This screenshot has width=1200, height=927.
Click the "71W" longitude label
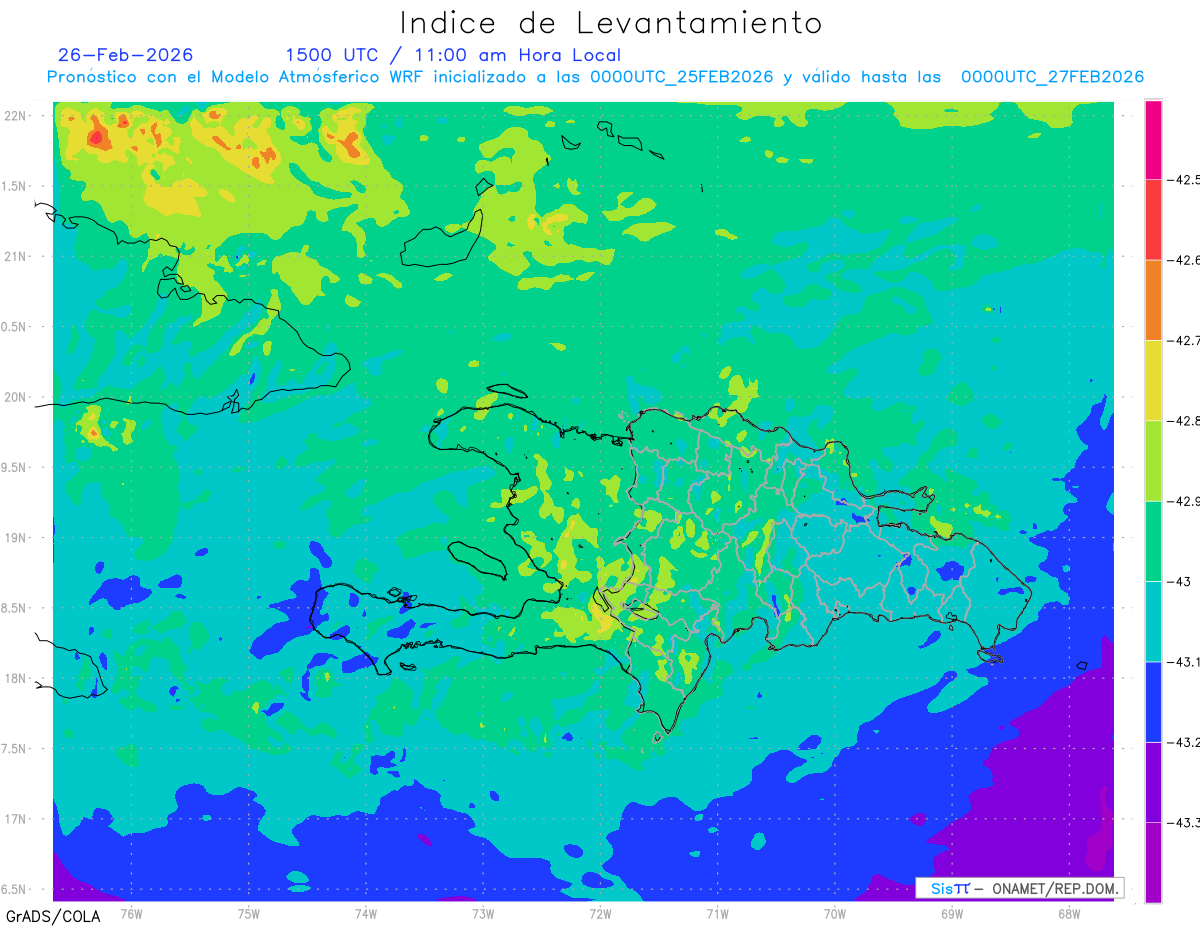[717, 913]
